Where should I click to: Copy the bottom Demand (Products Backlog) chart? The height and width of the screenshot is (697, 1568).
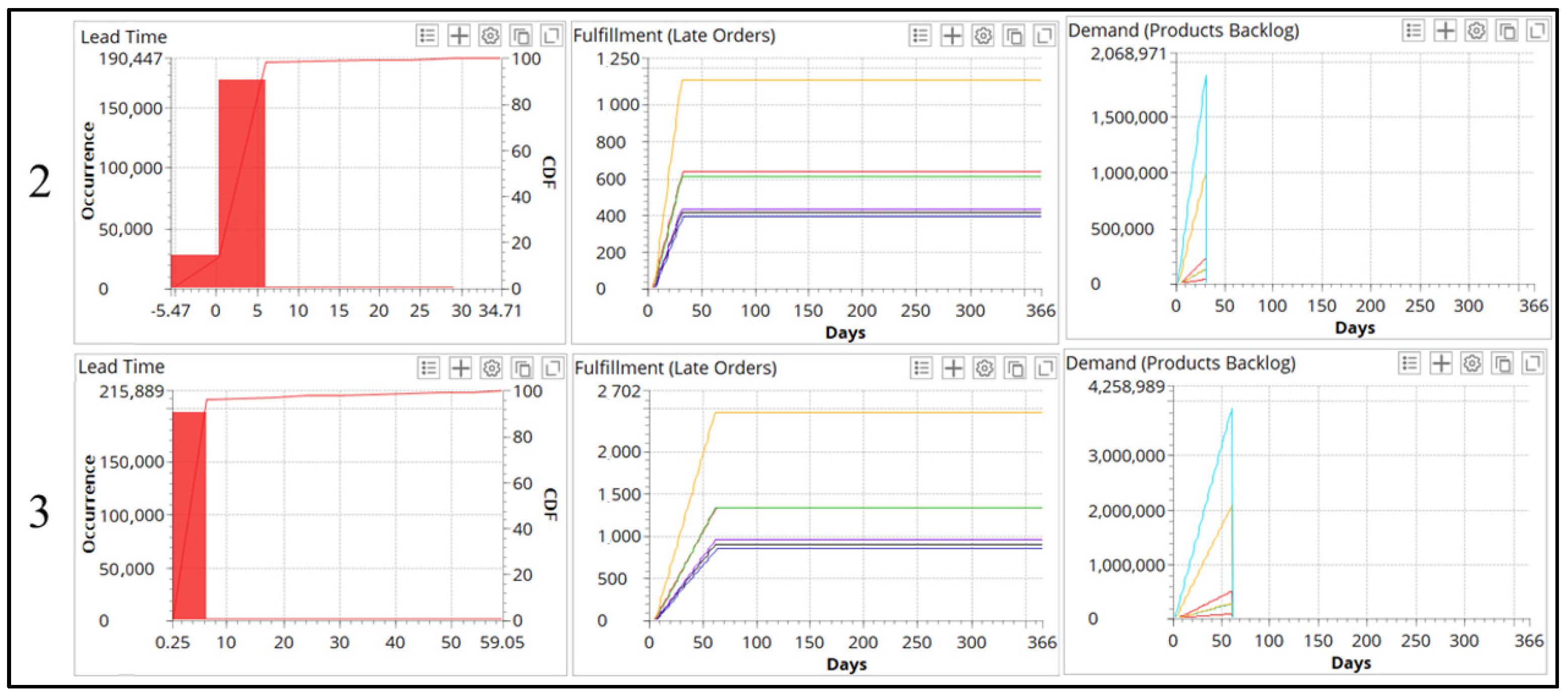click(1503, 364)
